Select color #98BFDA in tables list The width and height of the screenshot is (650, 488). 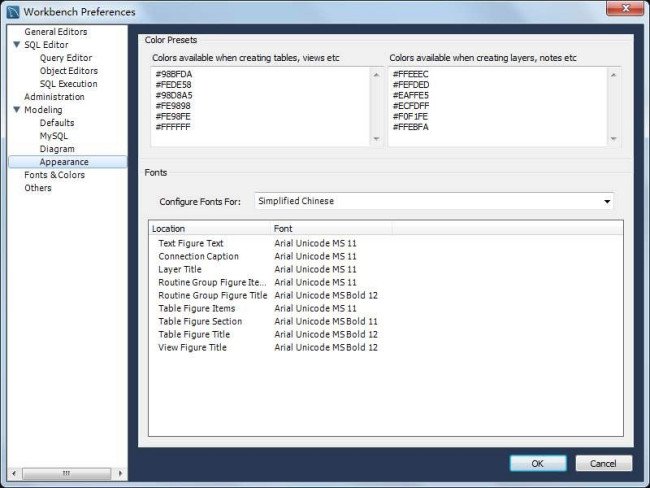click(174, 74)
